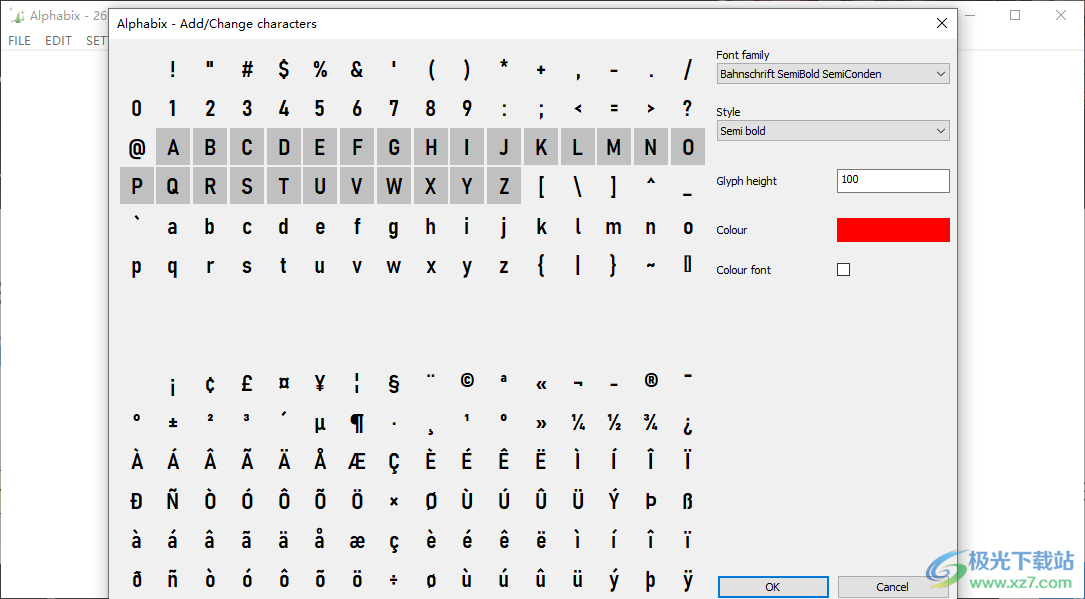Open the red Colour swatch picker
Screen dimensions: 1085x599
[x=893, y=229]
